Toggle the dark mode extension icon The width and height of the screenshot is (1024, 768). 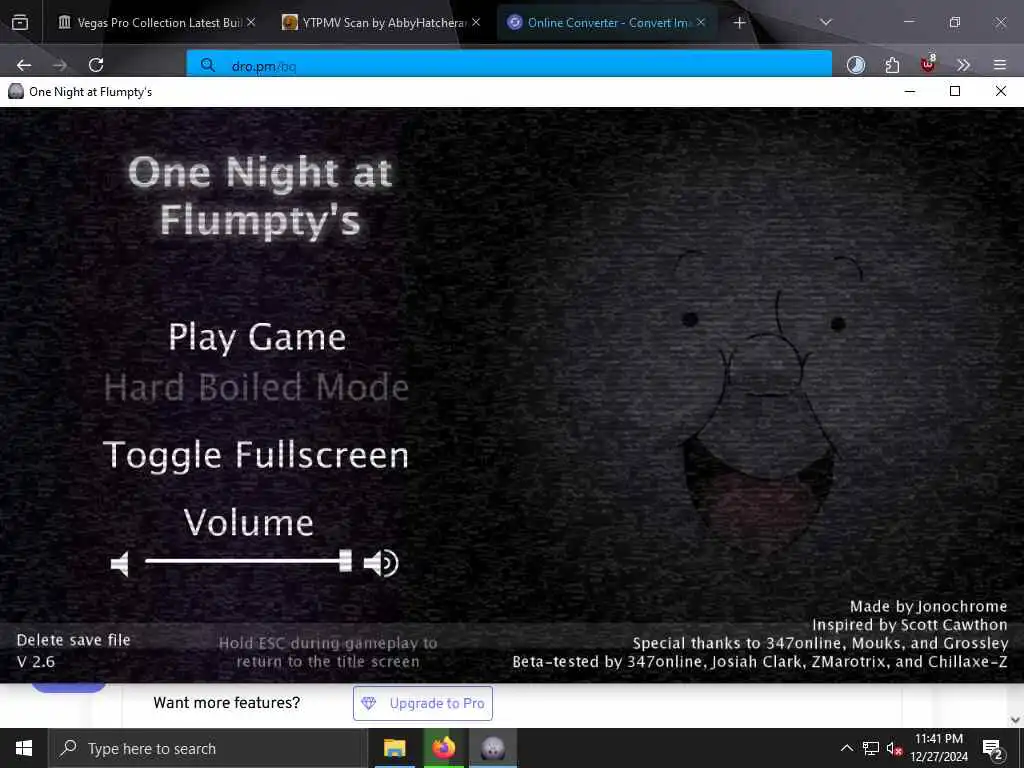click(856, 65)
